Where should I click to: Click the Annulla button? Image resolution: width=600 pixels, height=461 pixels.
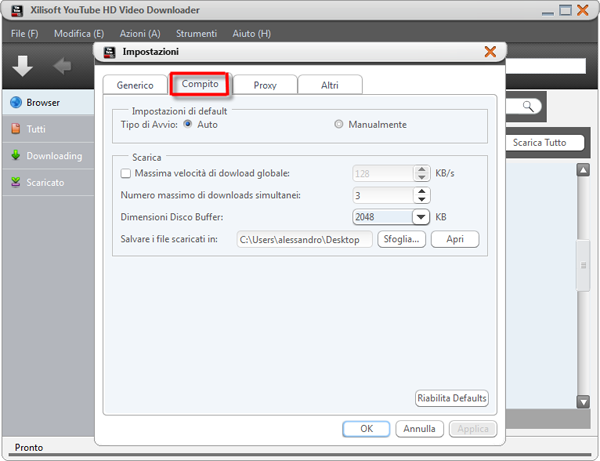(x=419, y=429)
